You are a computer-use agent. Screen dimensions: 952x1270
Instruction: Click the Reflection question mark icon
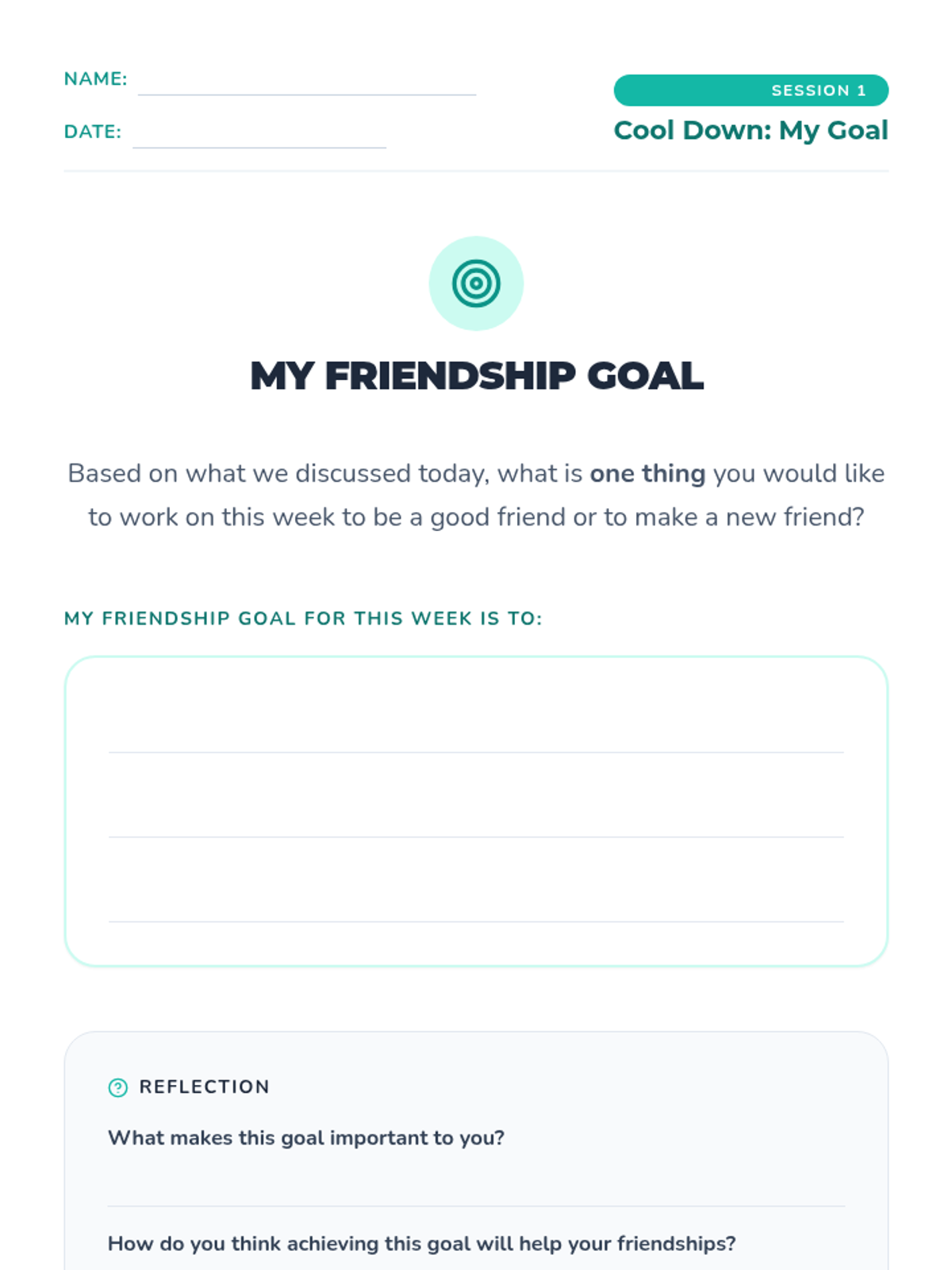click(117, 1087)
